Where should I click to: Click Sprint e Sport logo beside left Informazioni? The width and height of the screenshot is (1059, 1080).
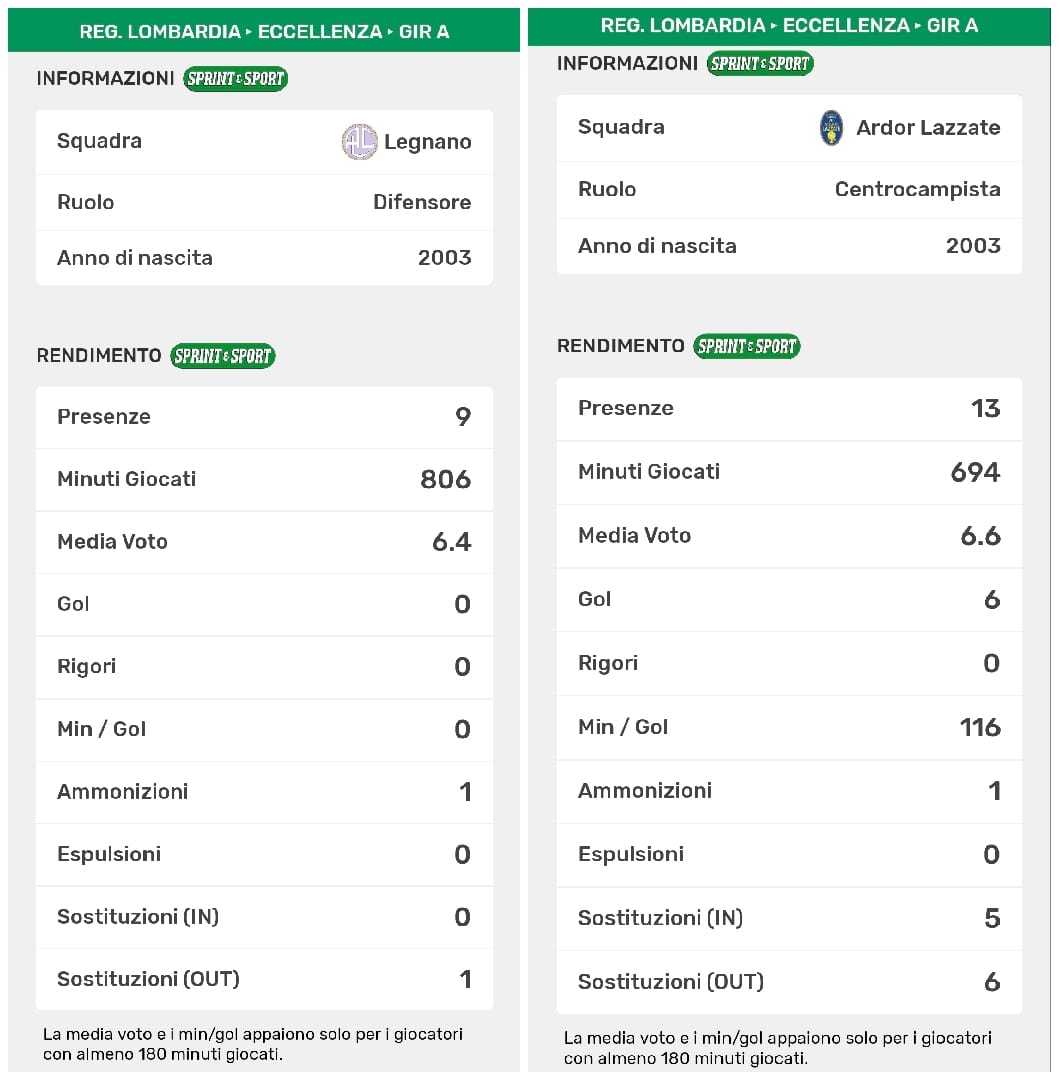coord(235,79)
